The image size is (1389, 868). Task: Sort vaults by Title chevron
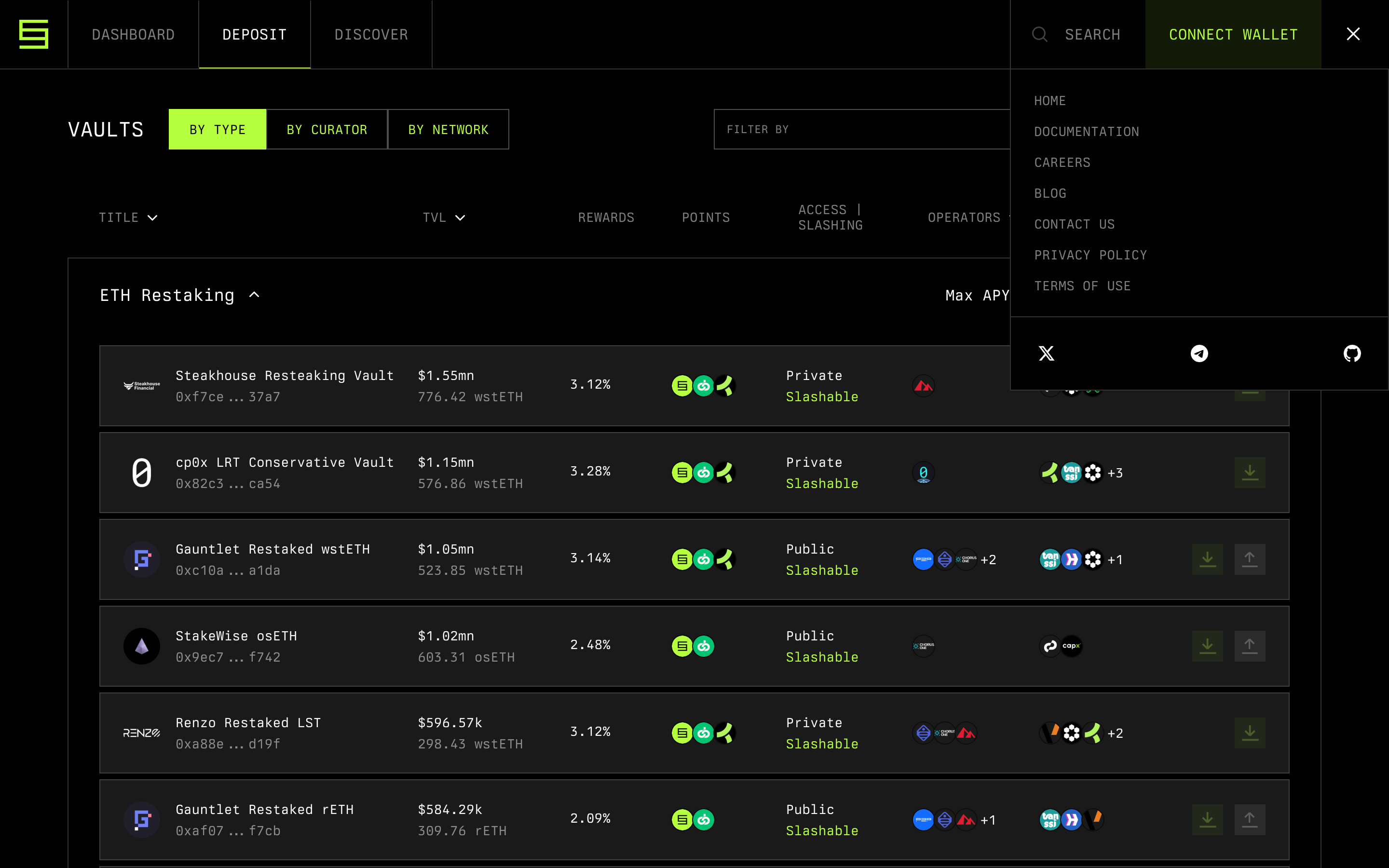click(152, 217)
